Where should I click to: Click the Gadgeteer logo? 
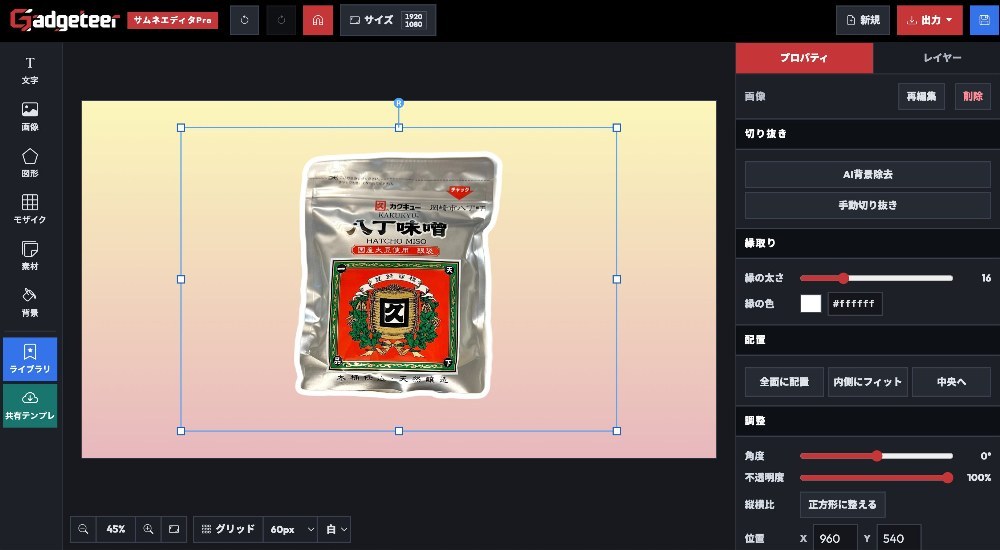pos(64,20)
